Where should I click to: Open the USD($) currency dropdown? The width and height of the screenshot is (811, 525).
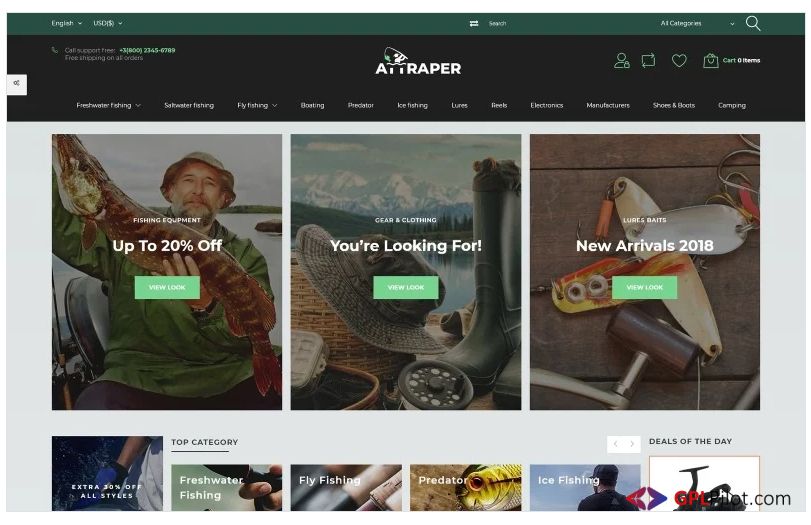coord(108,23)
